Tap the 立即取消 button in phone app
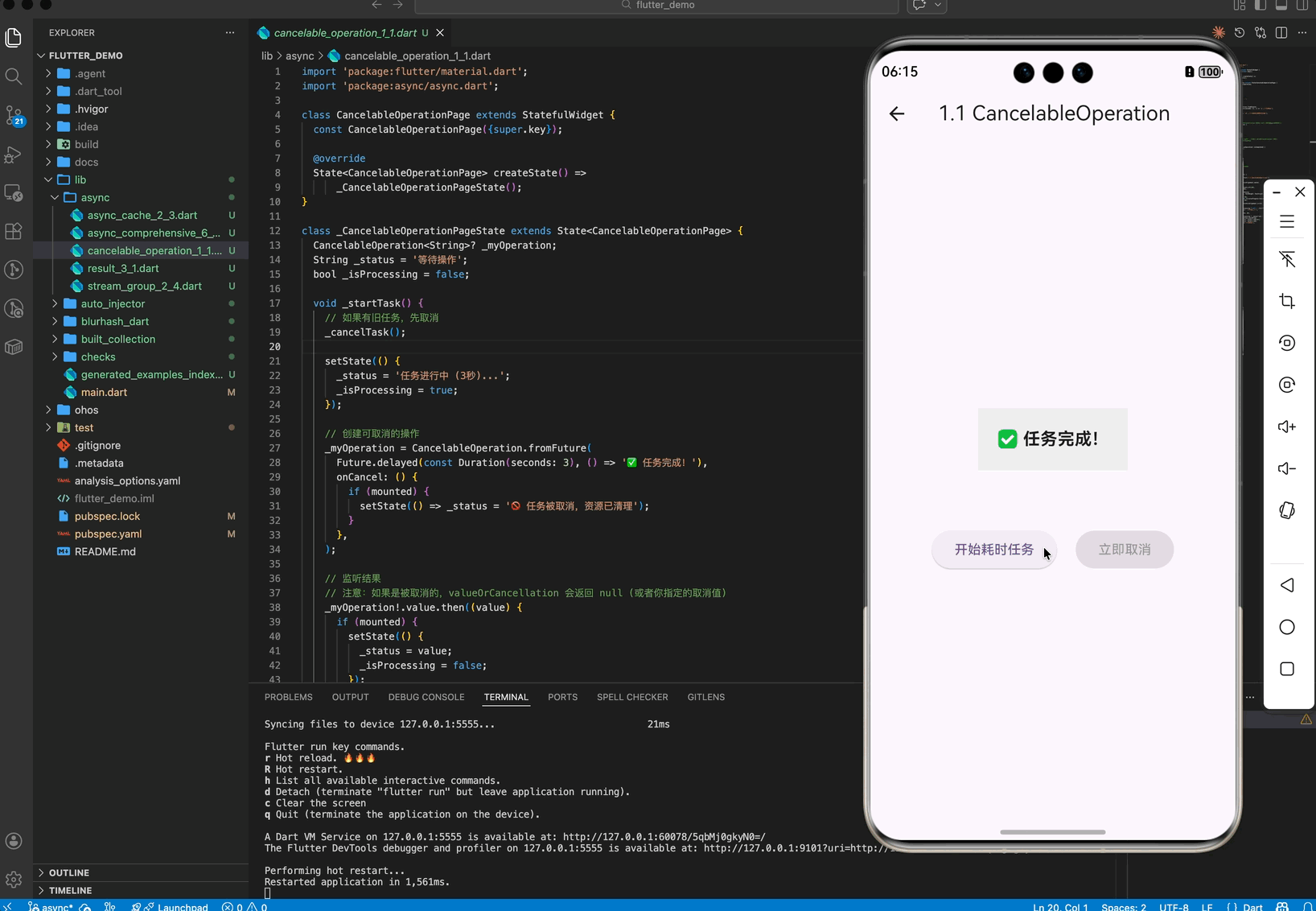1316x911 pixels. (x=1125, y=550)
